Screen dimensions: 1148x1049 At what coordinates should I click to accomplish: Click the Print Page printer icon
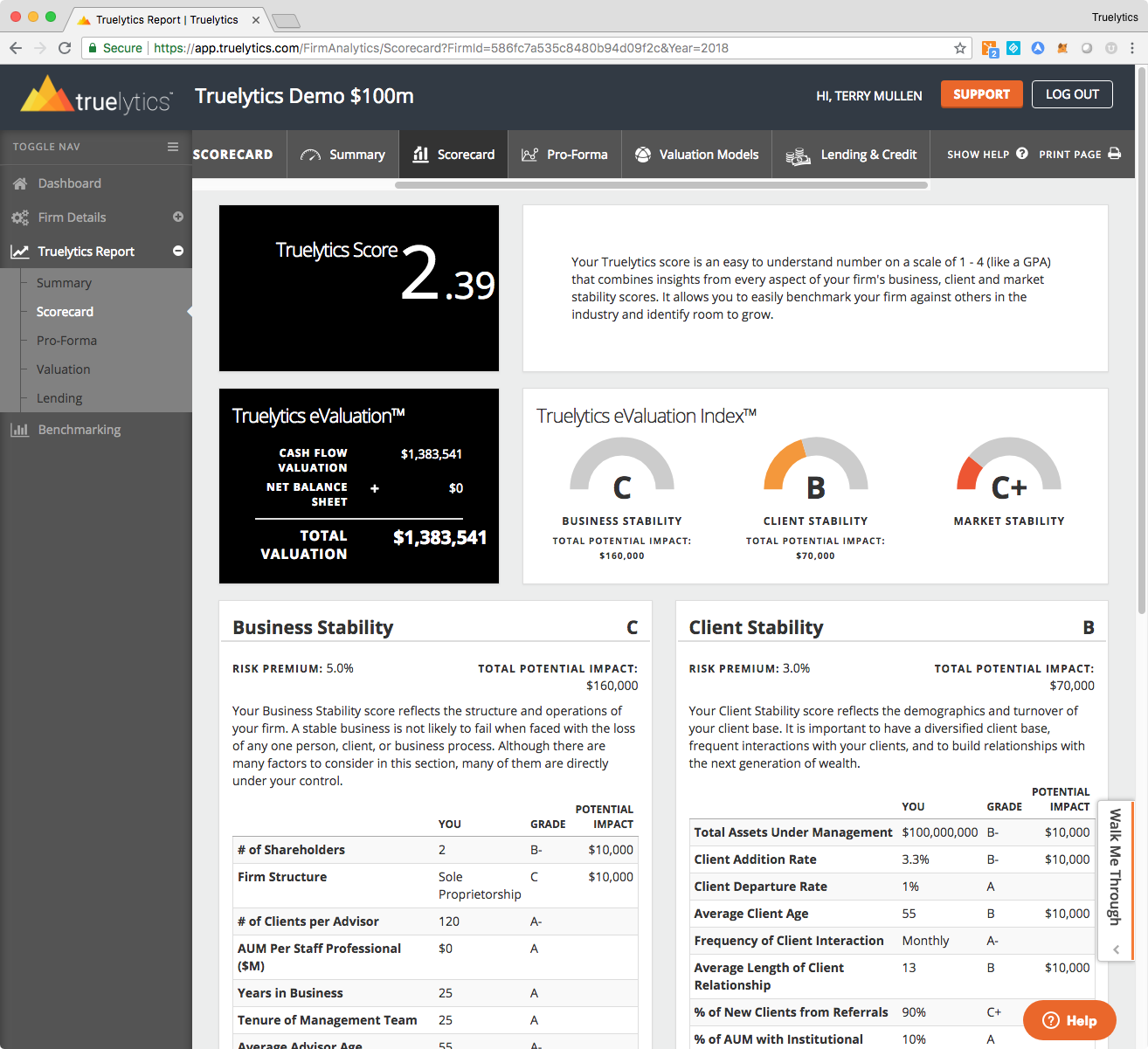(1115, 154)
